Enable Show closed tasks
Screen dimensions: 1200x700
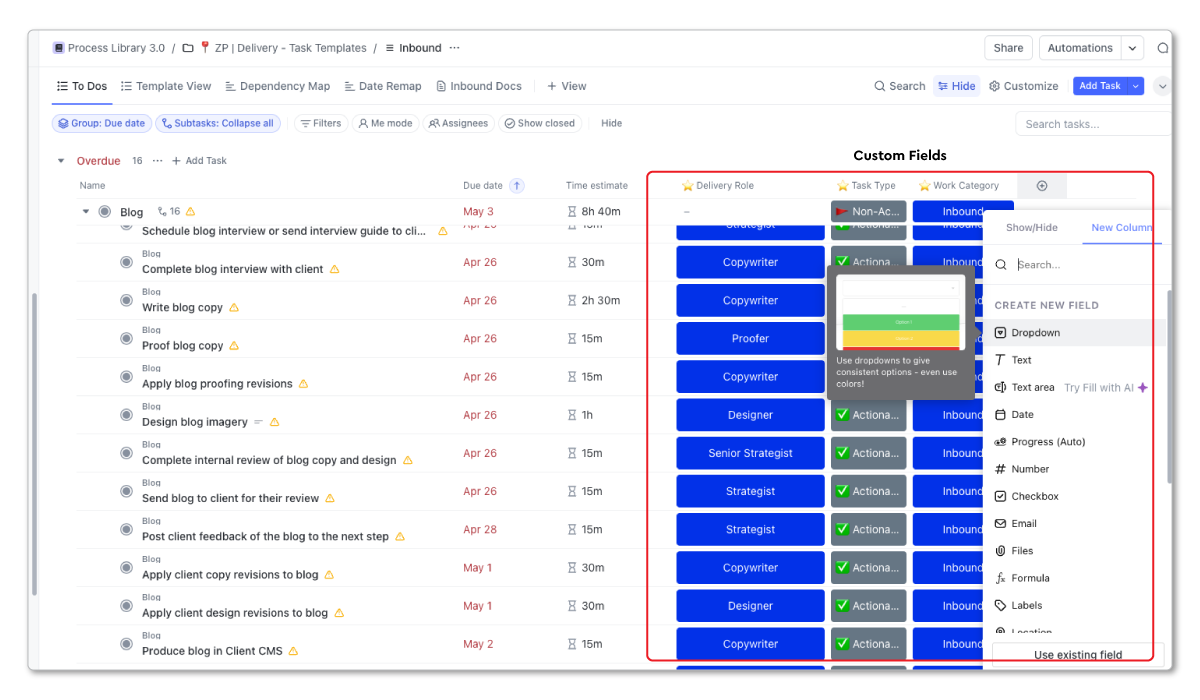tap(540, 122)
